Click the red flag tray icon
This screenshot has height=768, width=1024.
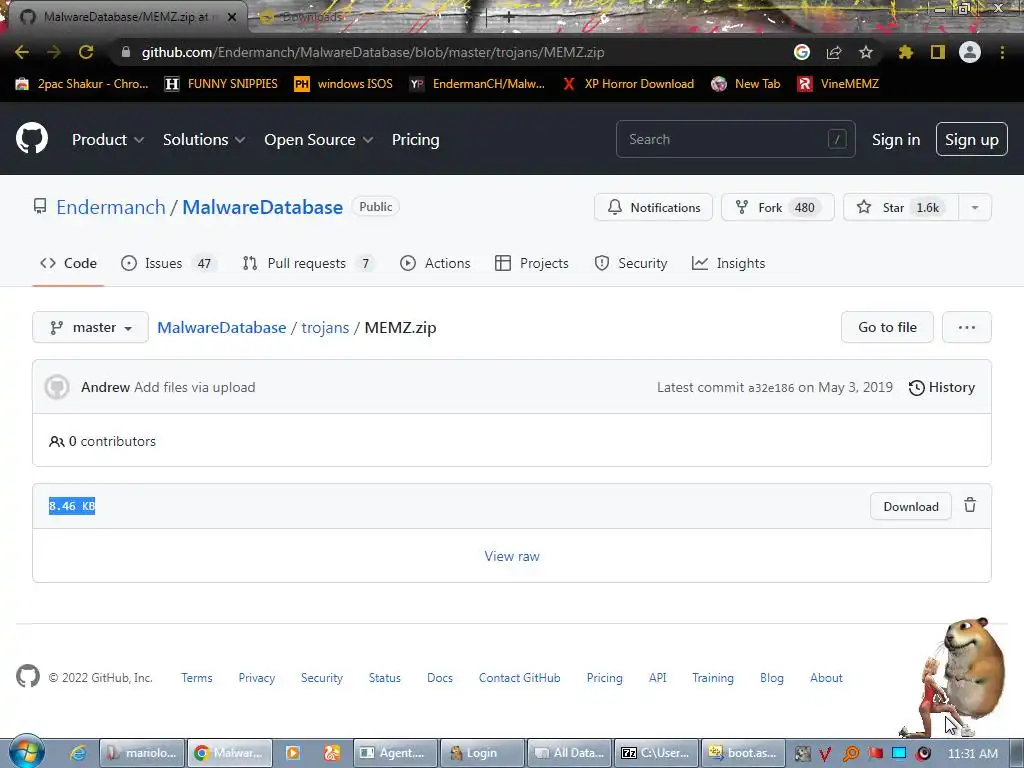[x=875, y=753]
